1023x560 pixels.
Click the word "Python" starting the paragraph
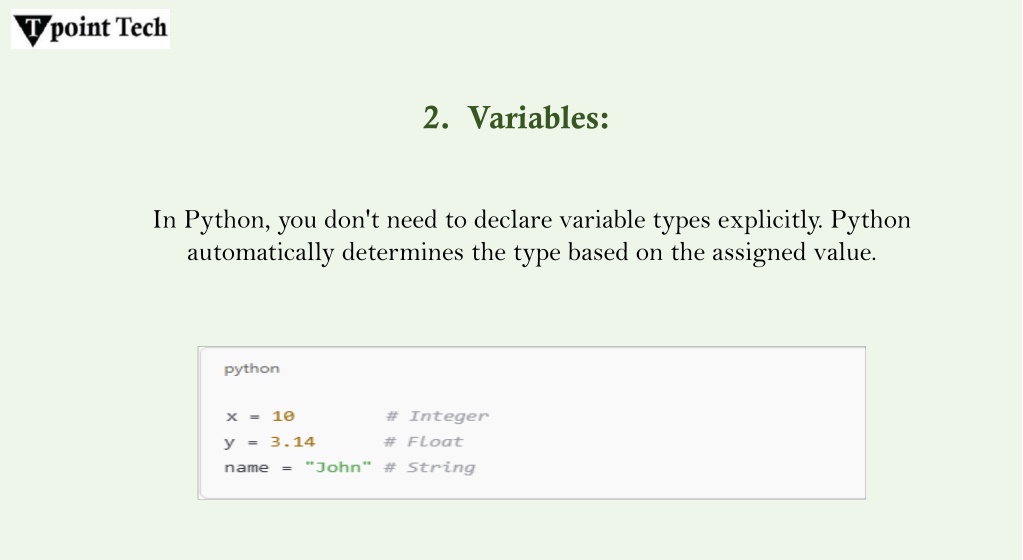(224, 220)
